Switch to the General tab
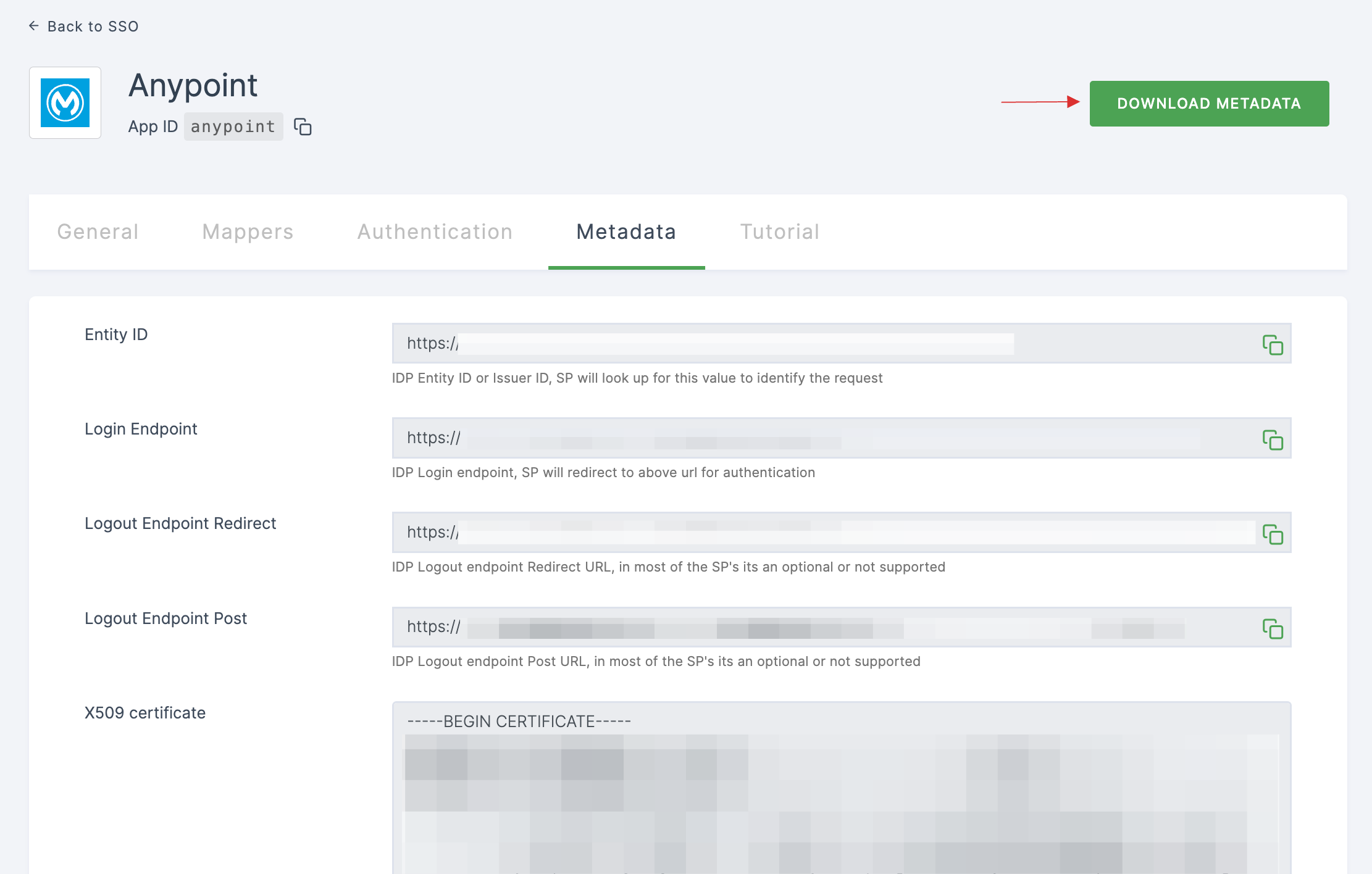Viewport: 1372px width, 874px height. coord(98,232)
